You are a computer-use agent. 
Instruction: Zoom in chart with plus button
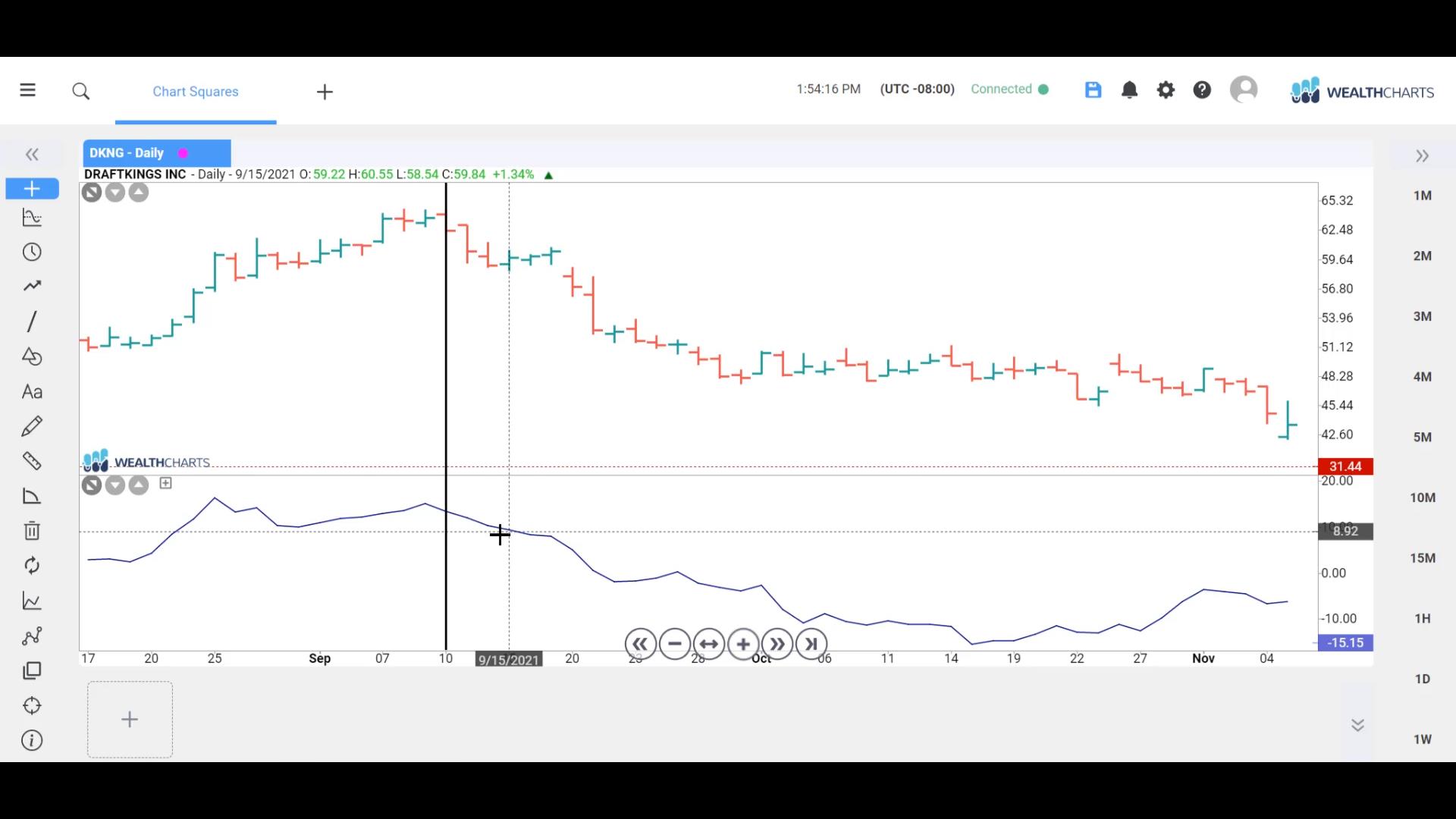coord(743,645)
